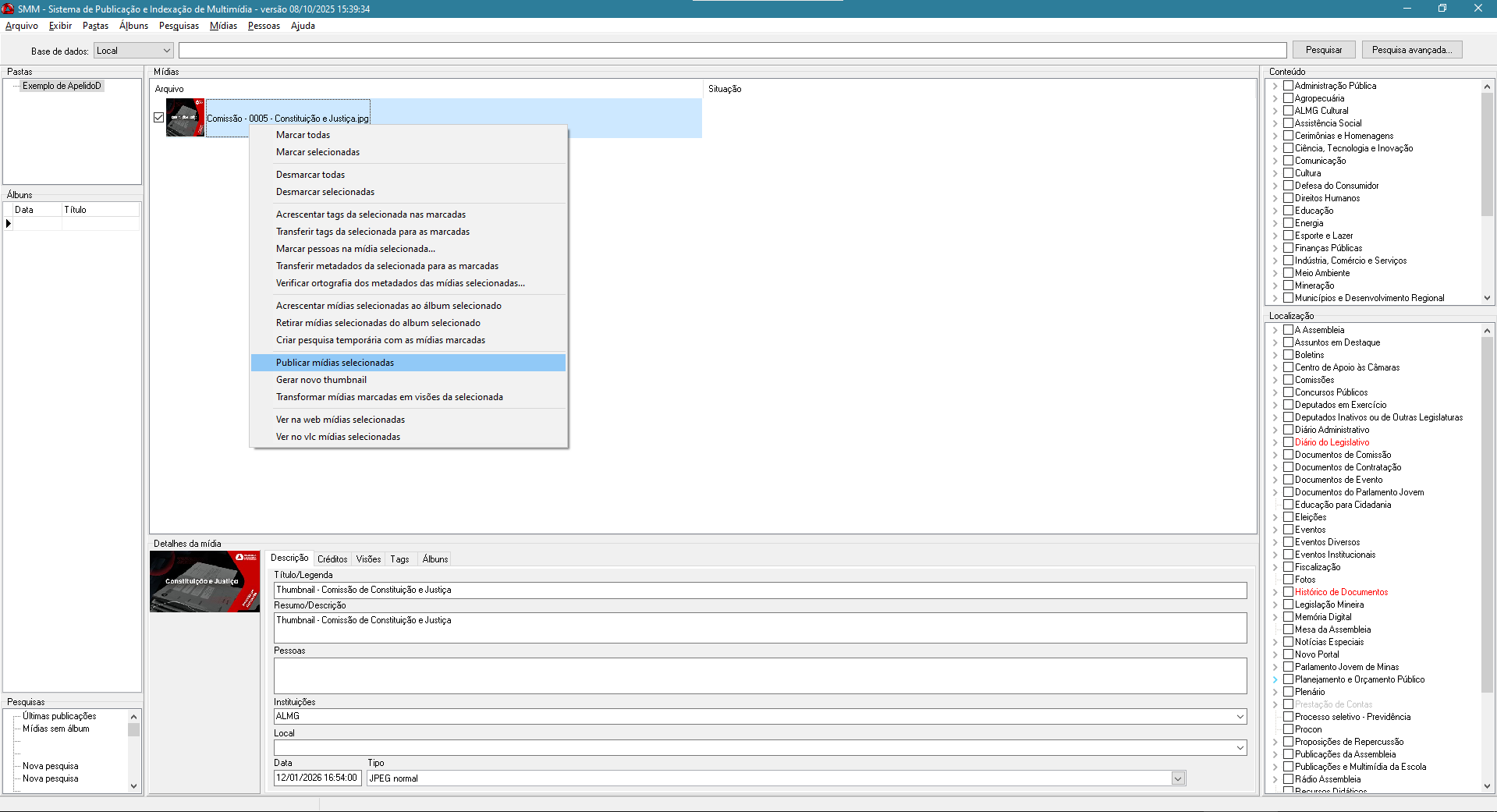This screenshot has height=812, width=1497.
Task: Tick the Plenário location checkbox
Action: (x=1288, y=692)
